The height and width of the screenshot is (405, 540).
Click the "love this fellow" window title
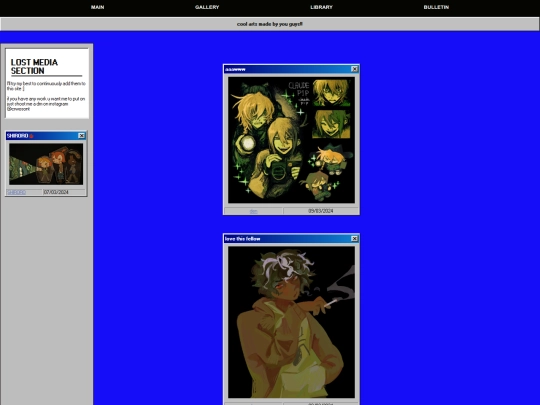pos(242,239)
